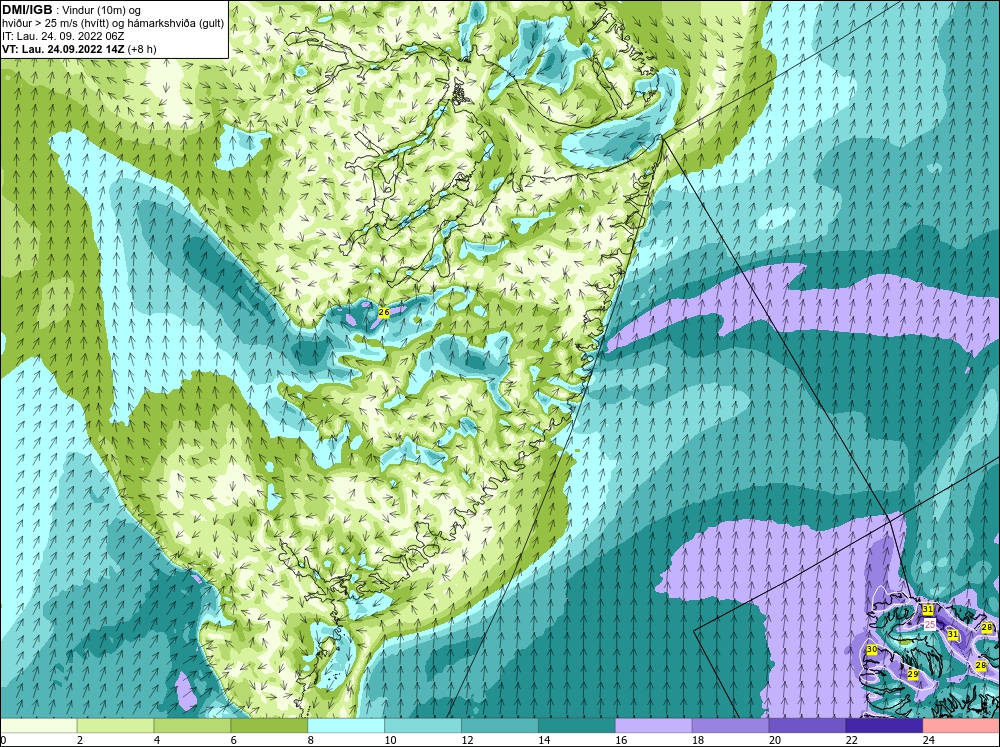The height and width of the screenshot is (747, 1000).
Task: Click the legend scale number 18
Action: click(x=698, y=740)
